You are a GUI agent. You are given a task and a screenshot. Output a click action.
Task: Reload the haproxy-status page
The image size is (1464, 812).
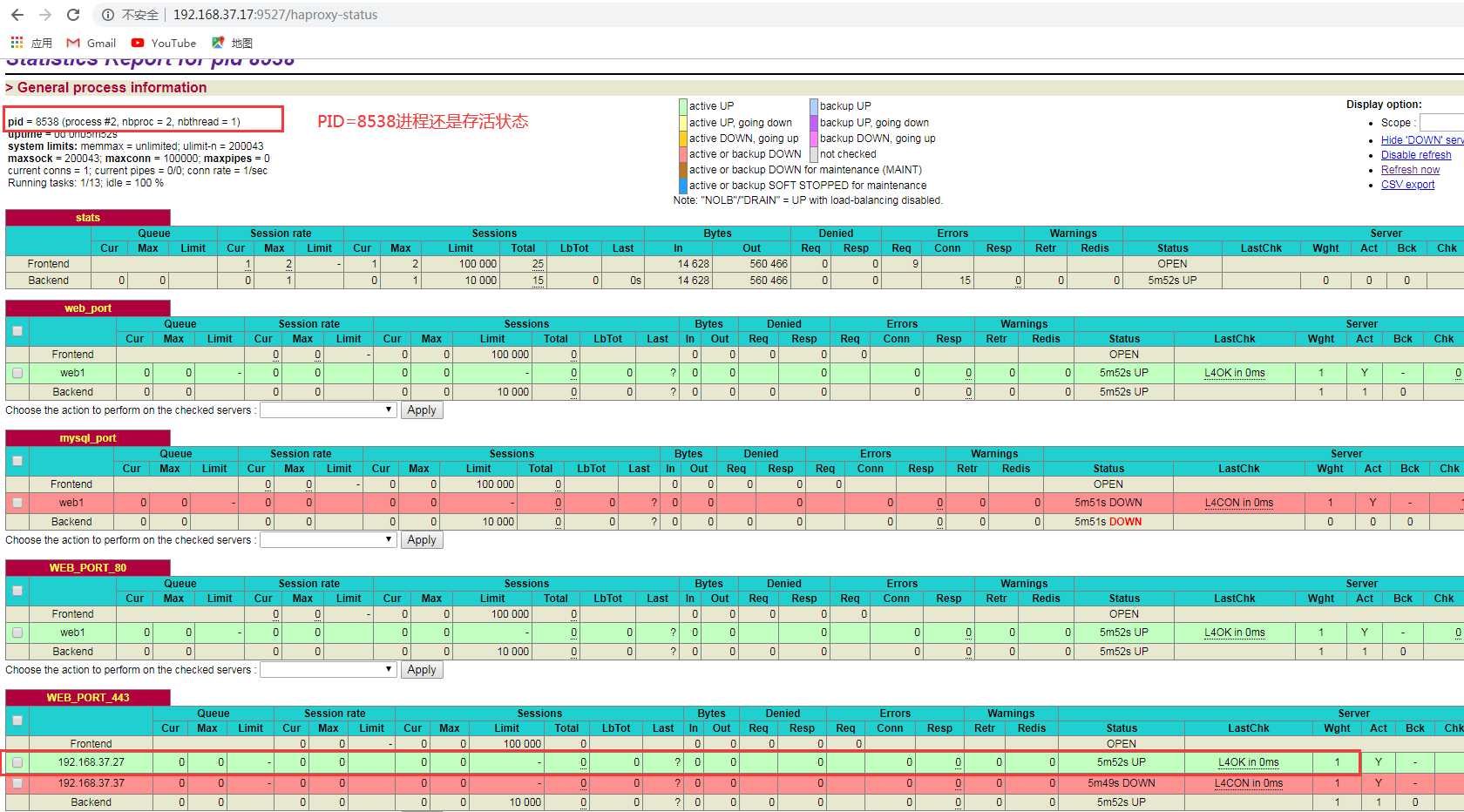click(73, 15)
